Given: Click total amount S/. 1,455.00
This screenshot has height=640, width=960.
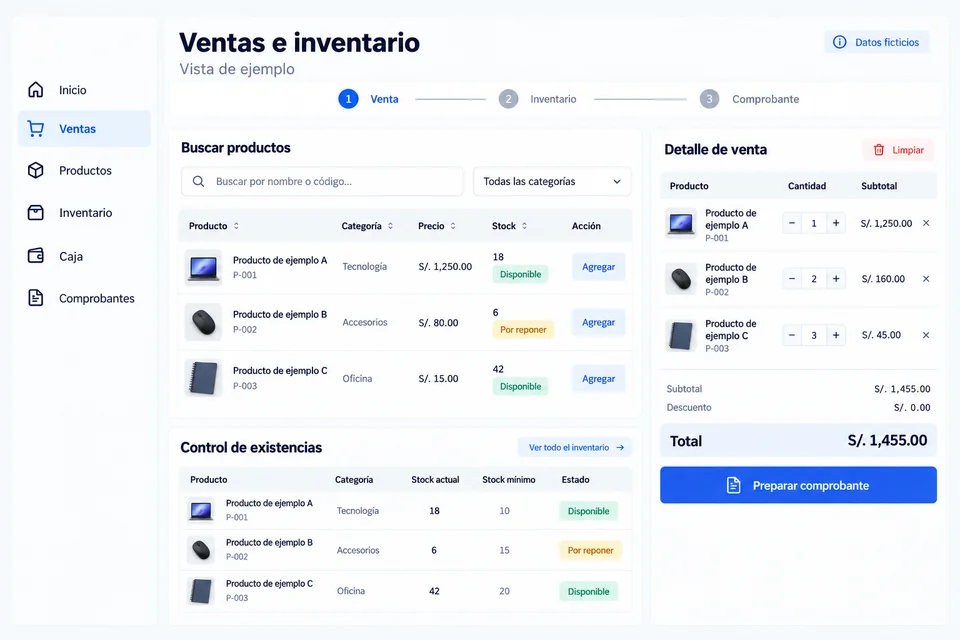Looking at the screenshot, I should coord(887,440).
